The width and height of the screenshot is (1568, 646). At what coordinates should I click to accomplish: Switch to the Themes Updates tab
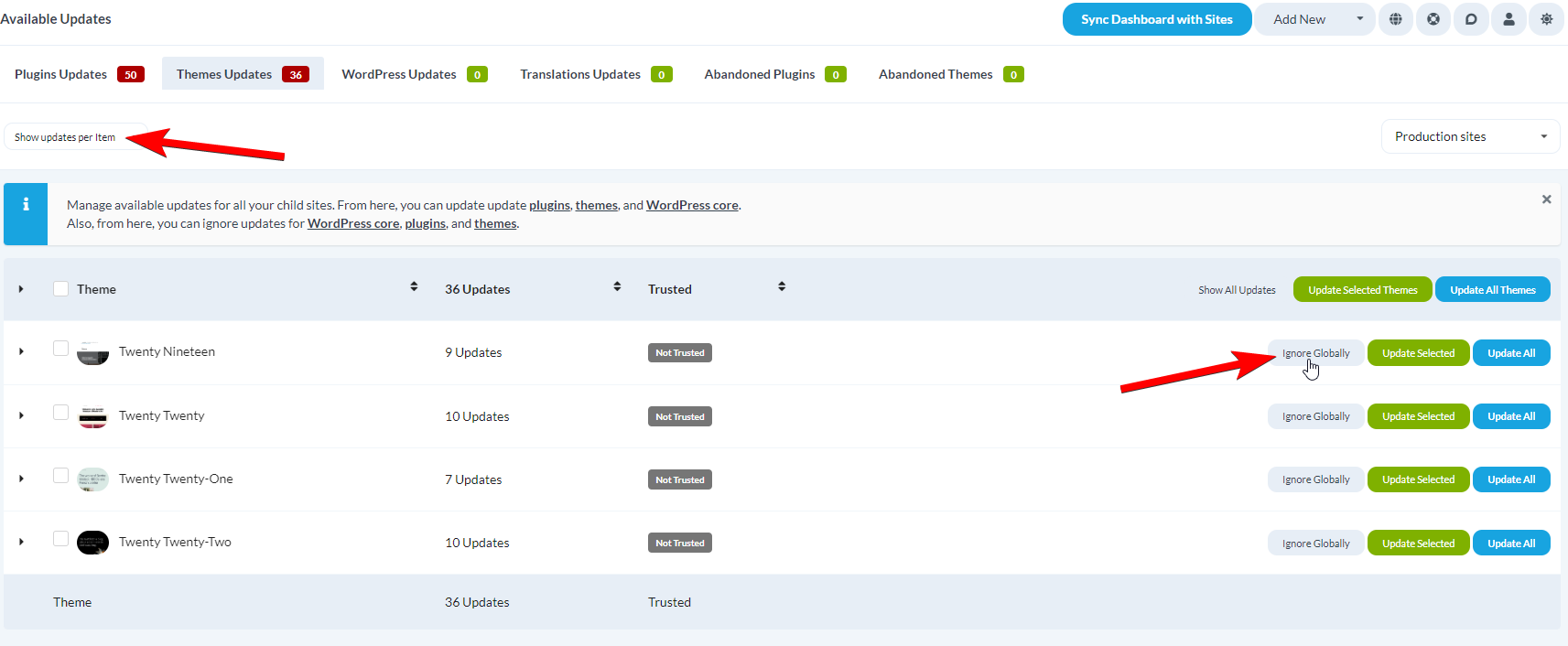(243, 74)
